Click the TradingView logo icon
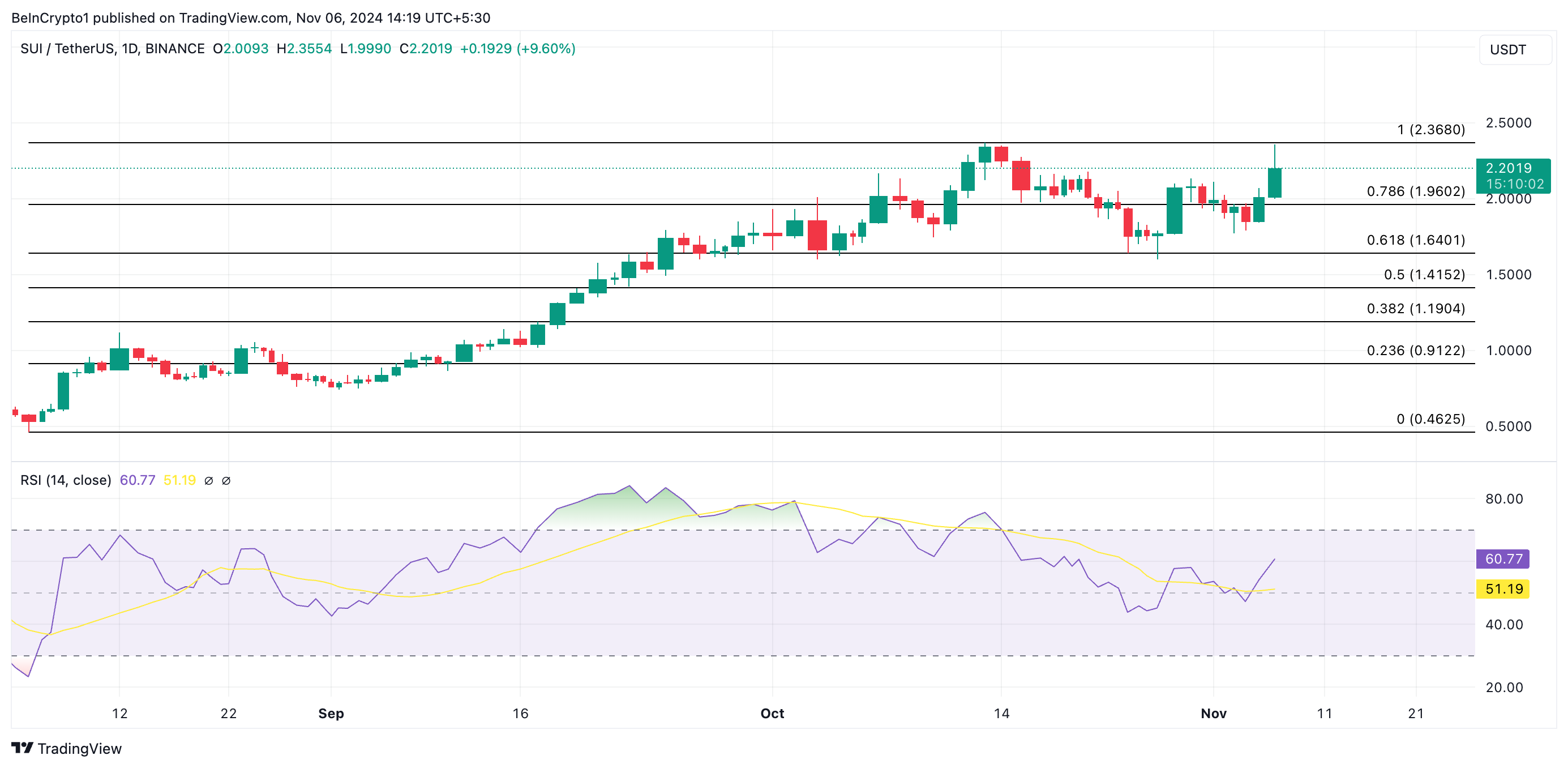Viewport: 1568px width, 768px height. [x=22, y=747]
